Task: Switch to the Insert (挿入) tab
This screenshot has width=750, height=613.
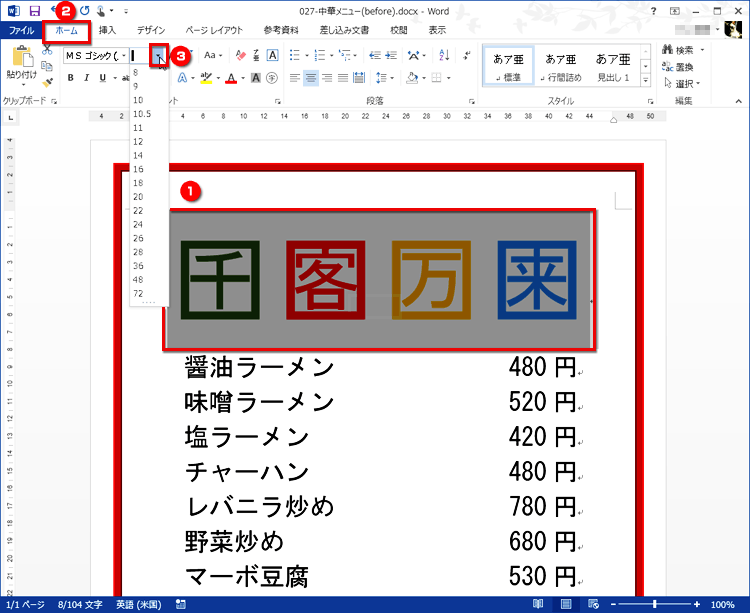Action: pyautogui.click(x=107, y=30)
